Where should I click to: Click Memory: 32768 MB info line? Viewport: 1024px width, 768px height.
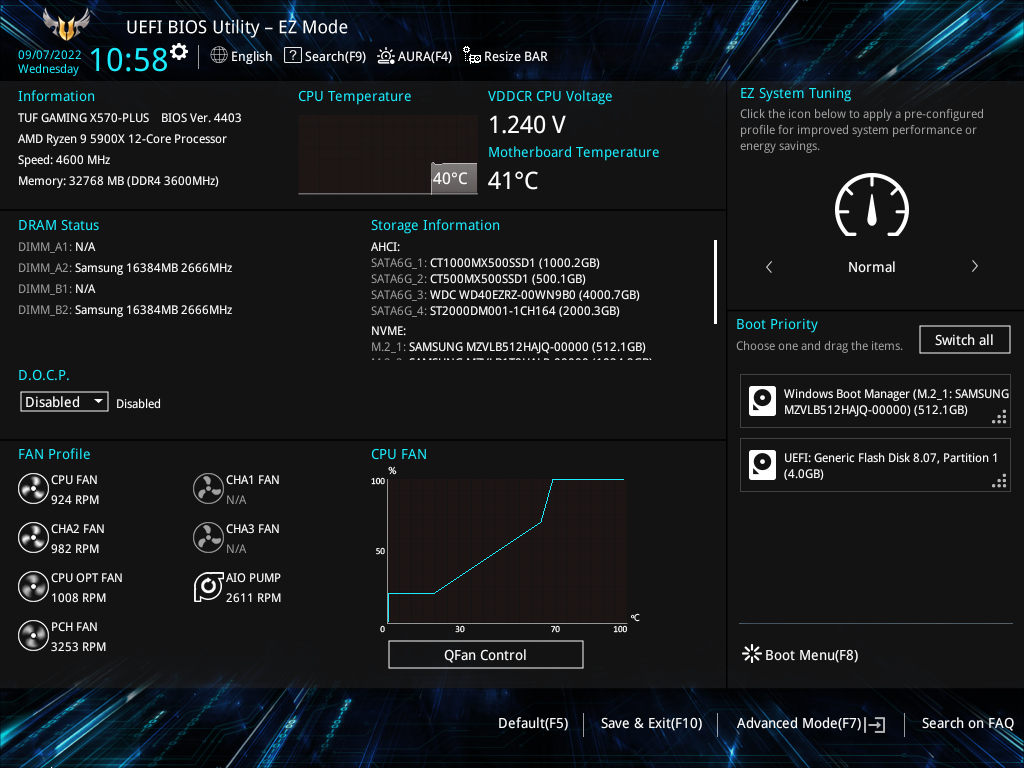118,181
